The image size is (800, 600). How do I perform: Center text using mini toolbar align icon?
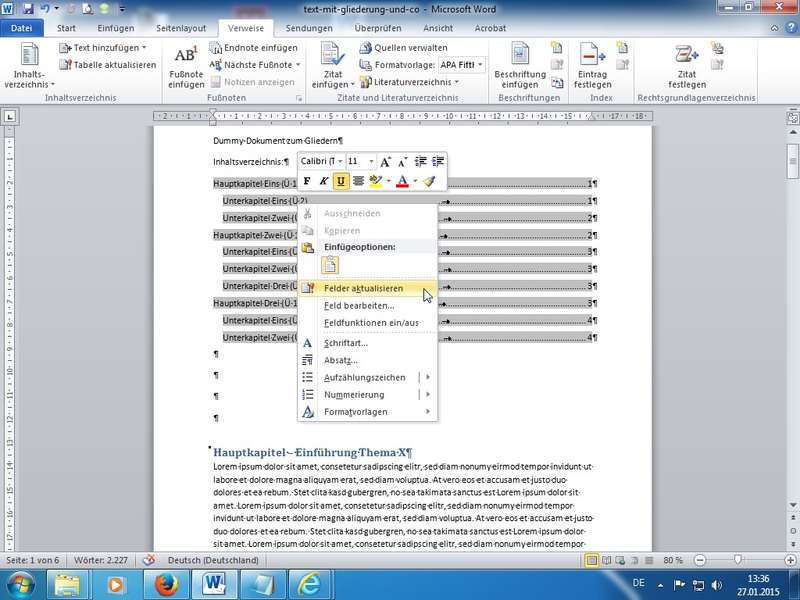pos(358,181)
